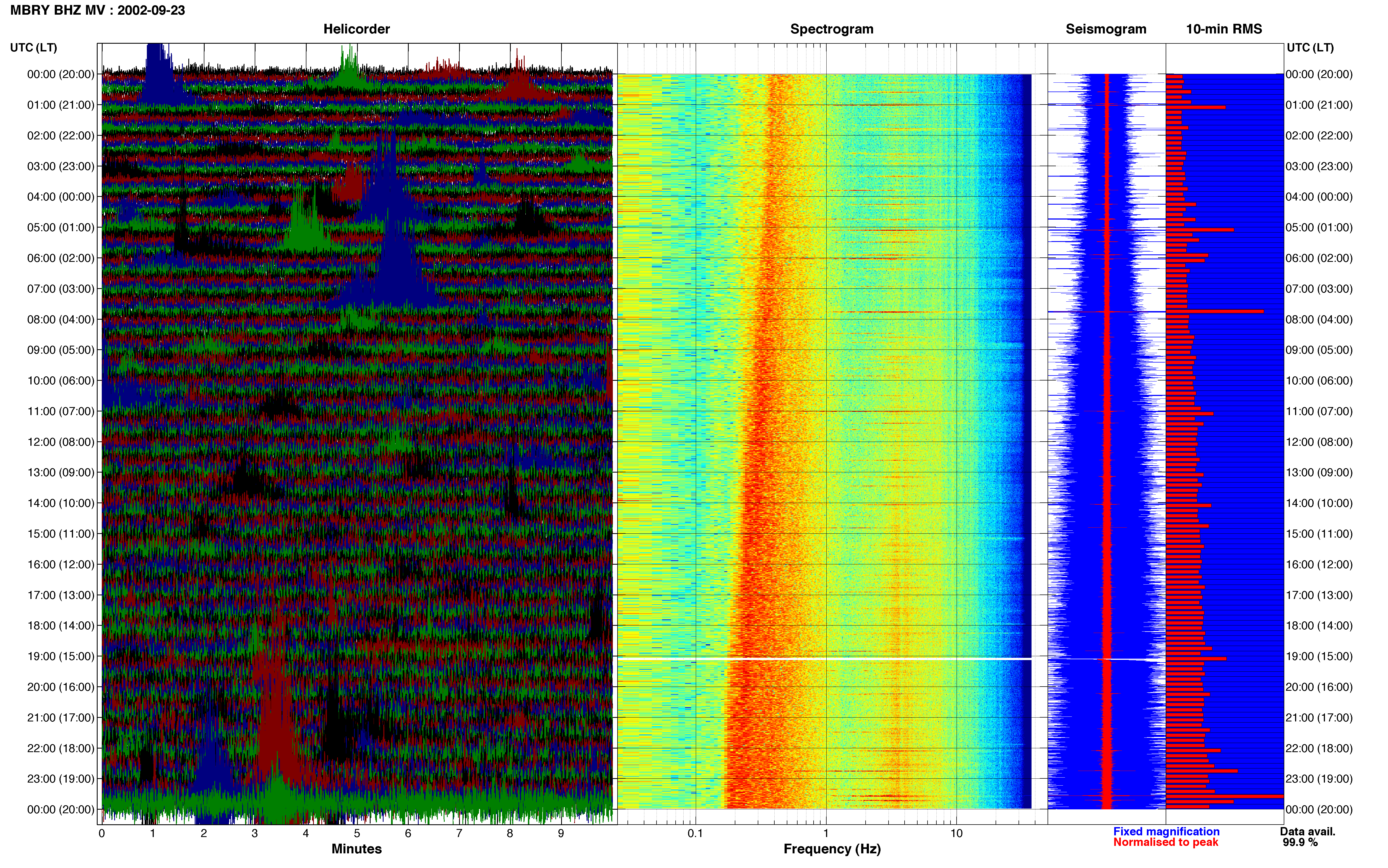
Task: Click the 'Data avail.' label
Action: [1308, 831]
